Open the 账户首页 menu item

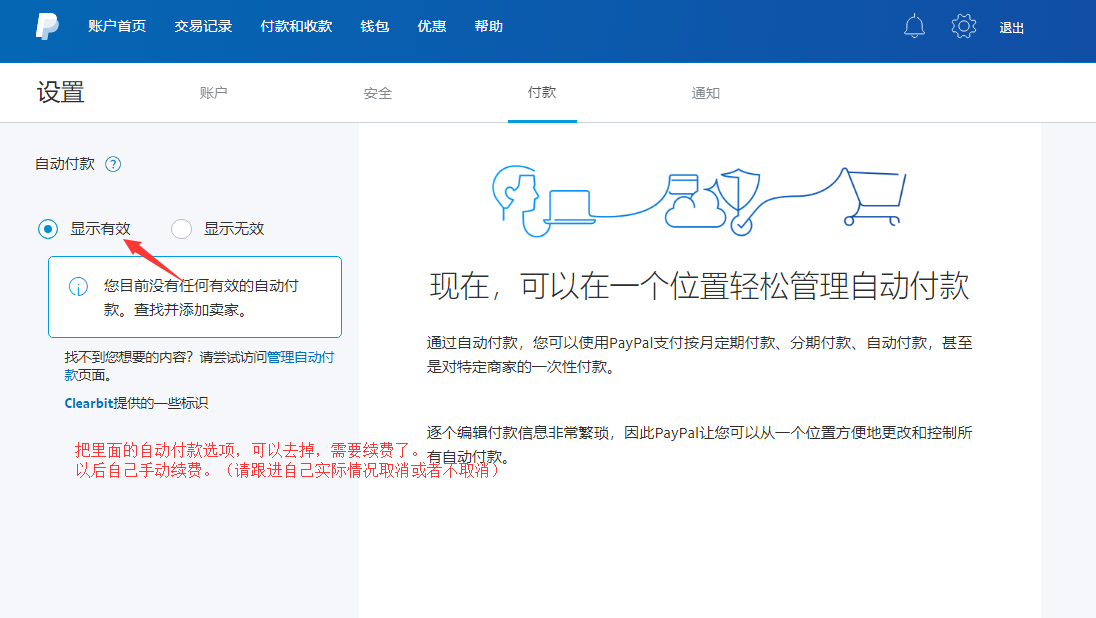[x=117, y=27]
